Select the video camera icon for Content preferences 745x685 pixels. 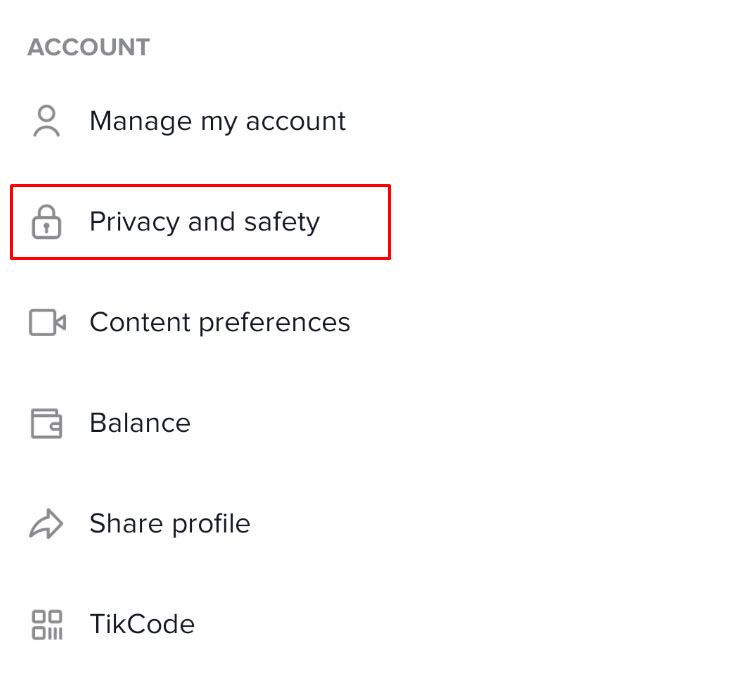47,322
